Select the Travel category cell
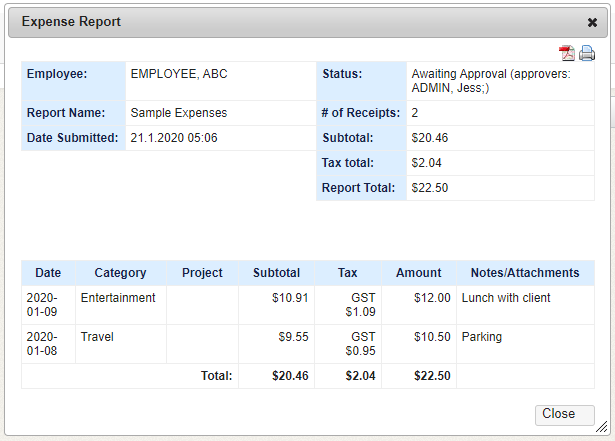This screenshot has width=615, height=441. tap(97, 337)
